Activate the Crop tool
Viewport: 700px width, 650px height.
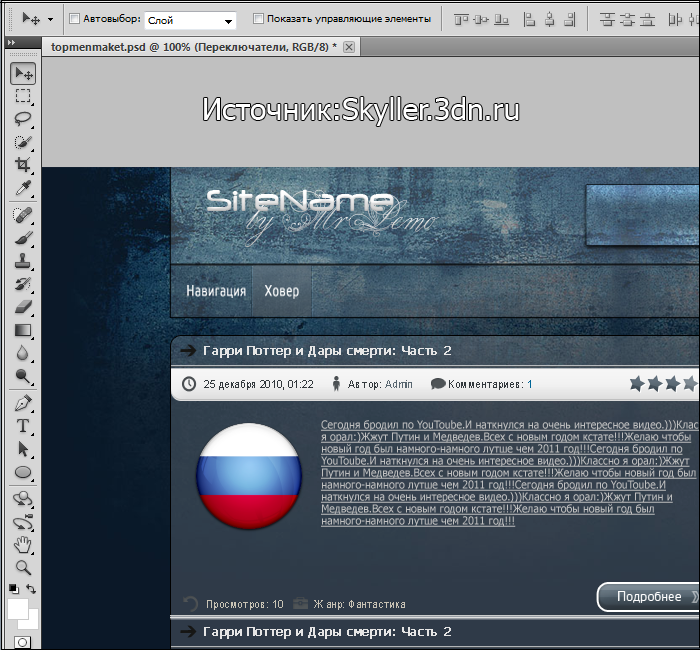(x=23, y=165)
